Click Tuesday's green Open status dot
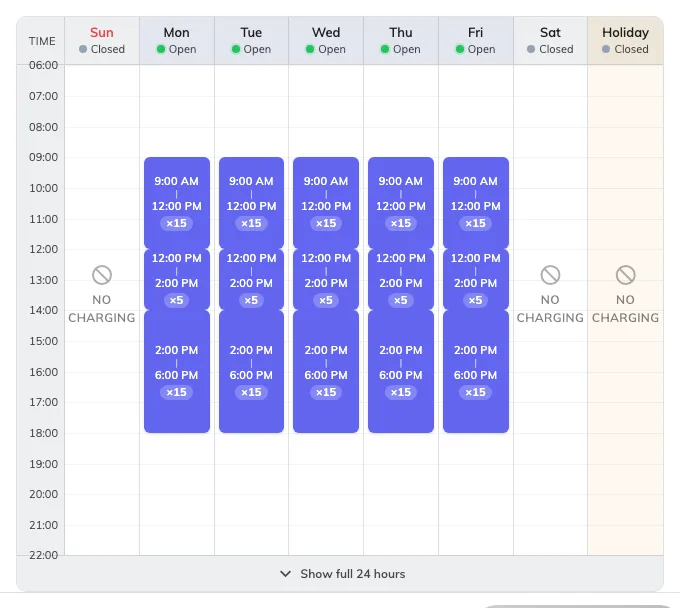Viewport: 680px width, 608px height. pos(236,49)
